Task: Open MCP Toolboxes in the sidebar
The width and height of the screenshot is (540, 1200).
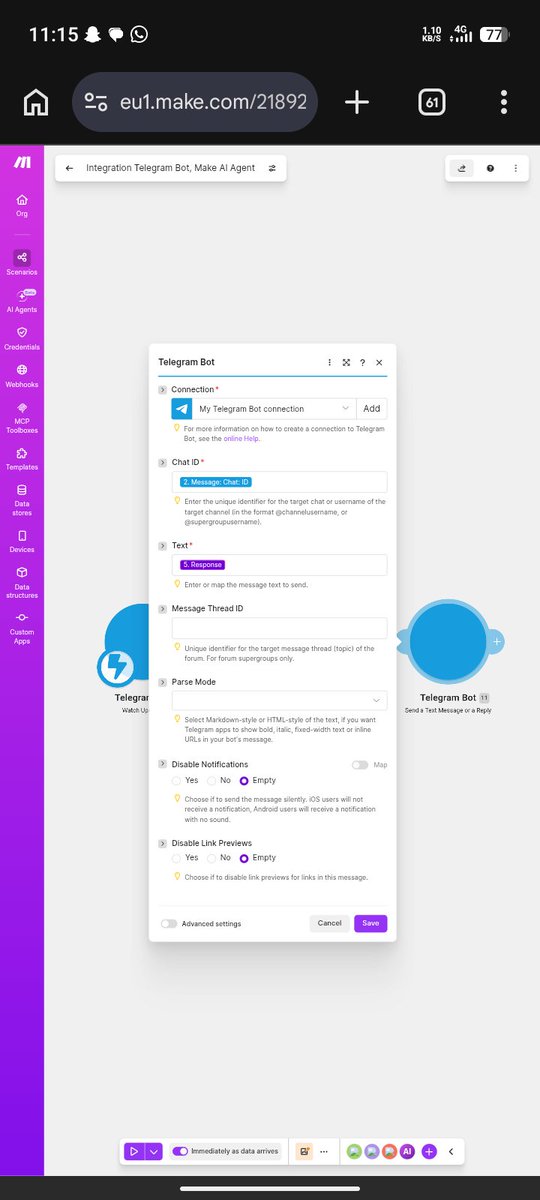Action: 22,416
